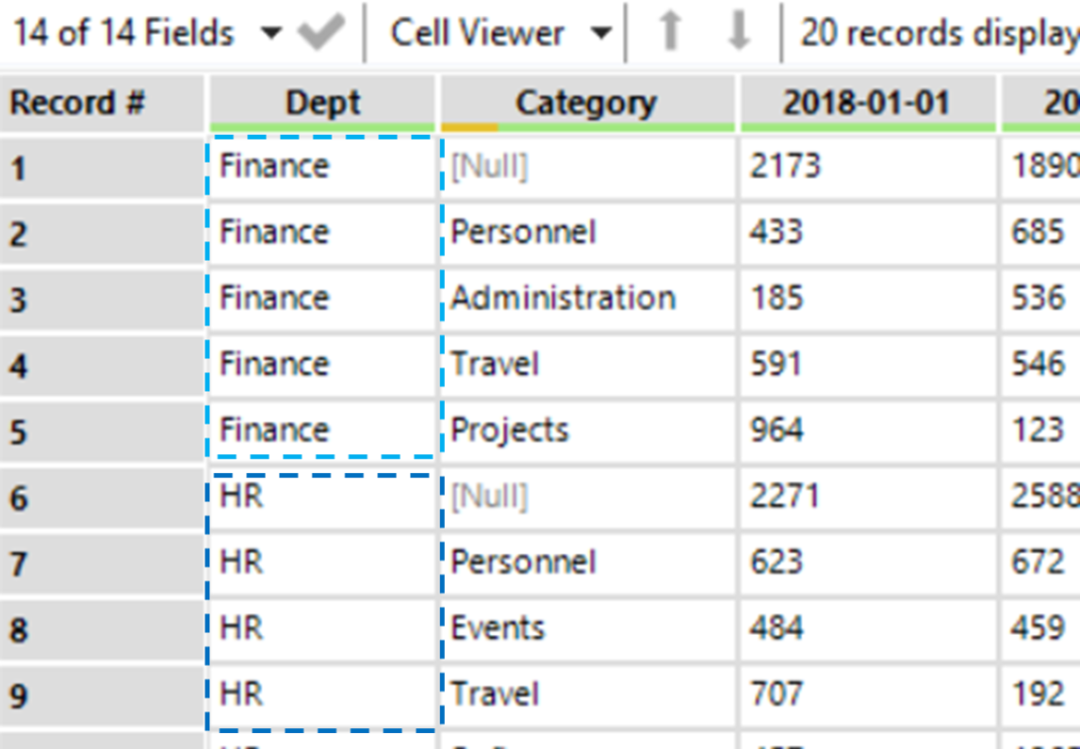The width and height of the screenshot is (1080, 749).
Task: Select record row number 1
Action: pos(102,167)
